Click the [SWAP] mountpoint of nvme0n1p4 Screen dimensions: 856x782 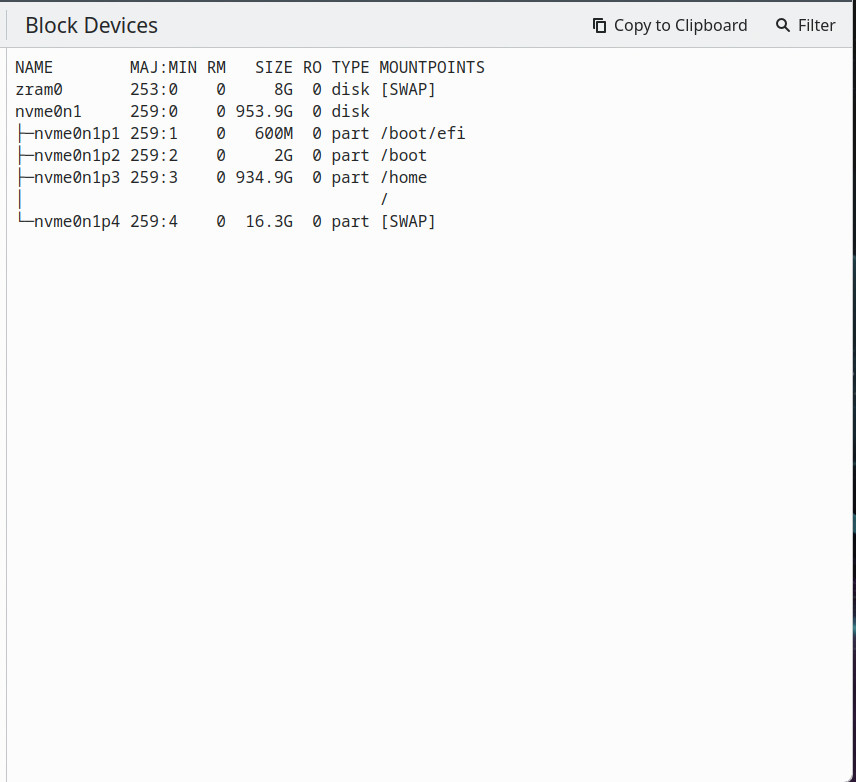click(x=408, y=222)
